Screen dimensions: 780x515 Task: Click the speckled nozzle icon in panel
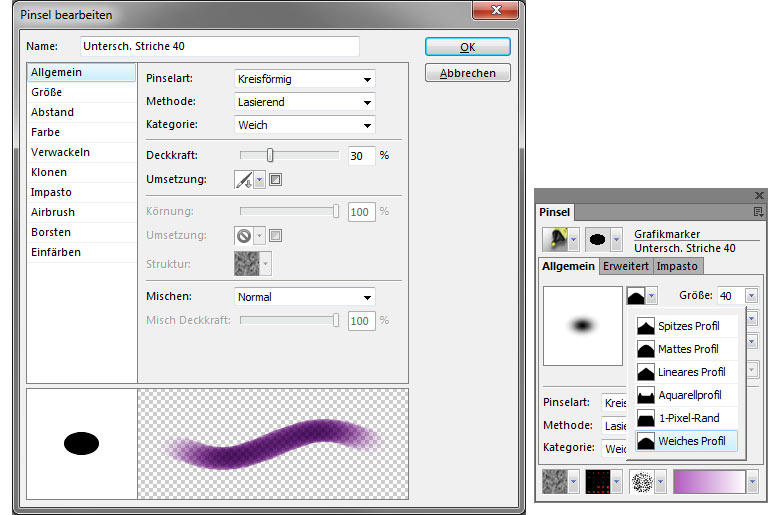click(x=642, y=482)
